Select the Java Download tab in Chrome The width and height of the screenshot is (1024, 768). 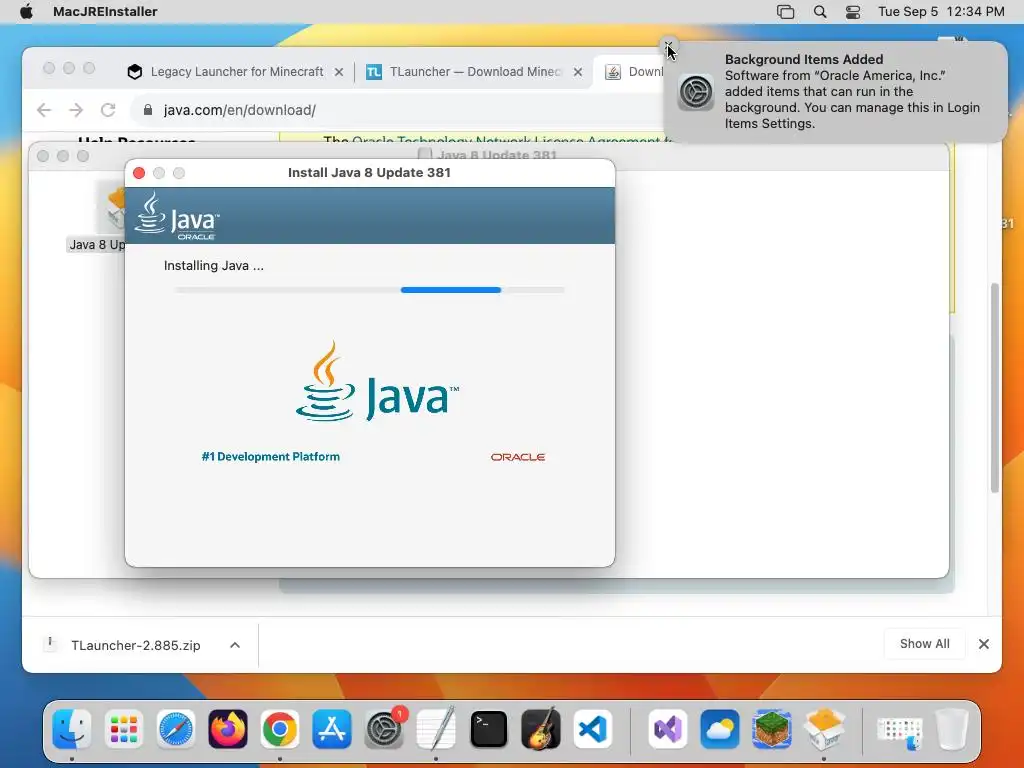(632, 71)
